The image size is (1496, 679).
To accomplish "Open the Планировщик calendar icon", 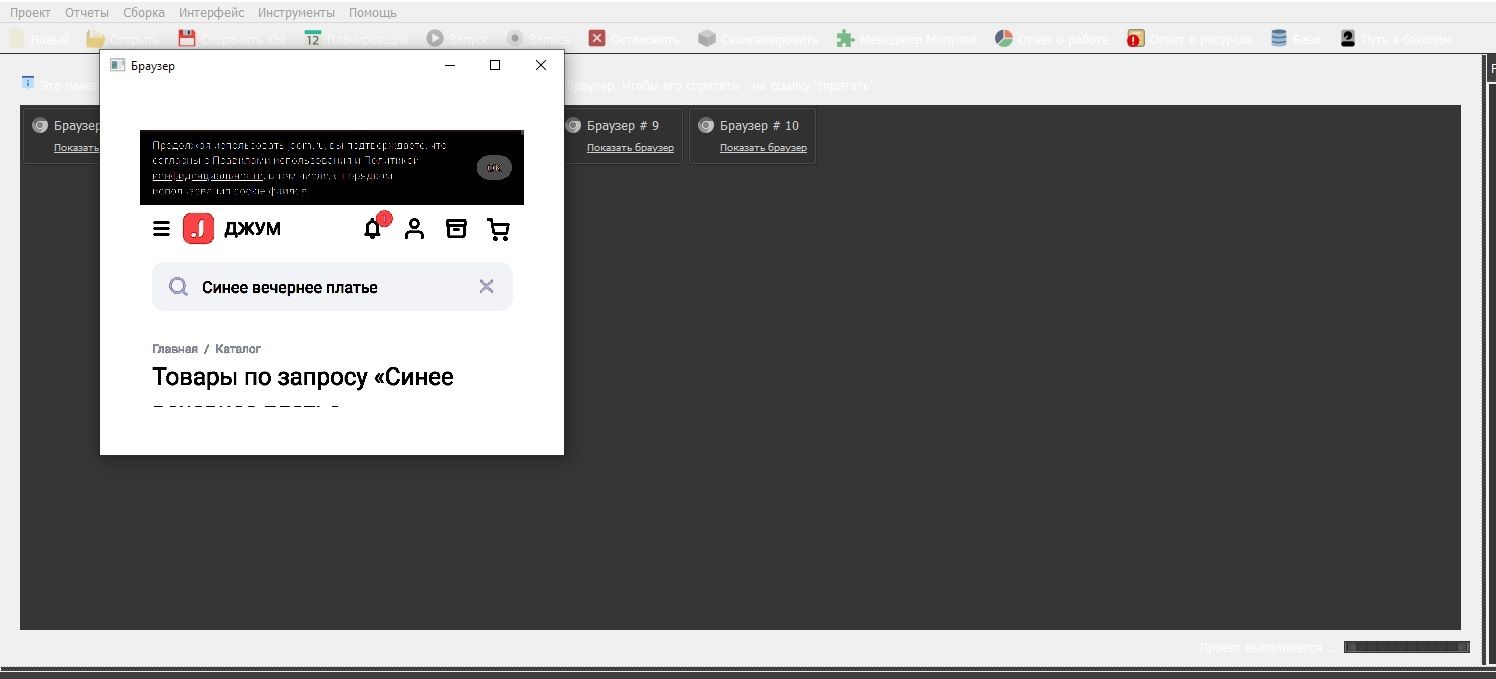I will (x=313, y=37).
